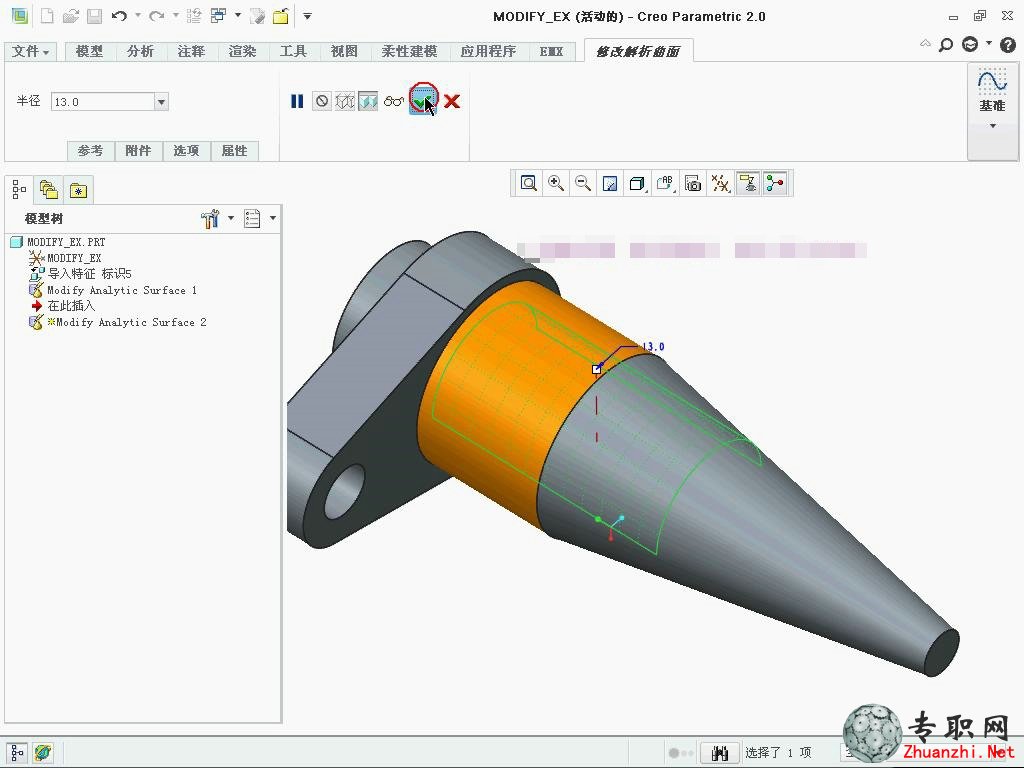Click the Refit view icon
Screen dimensions: 1024x768
(528, 184)
